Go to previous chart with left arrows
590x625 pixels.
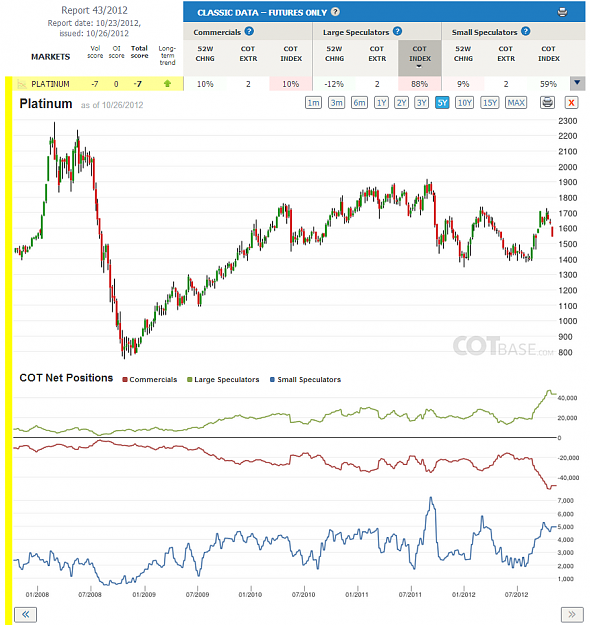26,614
